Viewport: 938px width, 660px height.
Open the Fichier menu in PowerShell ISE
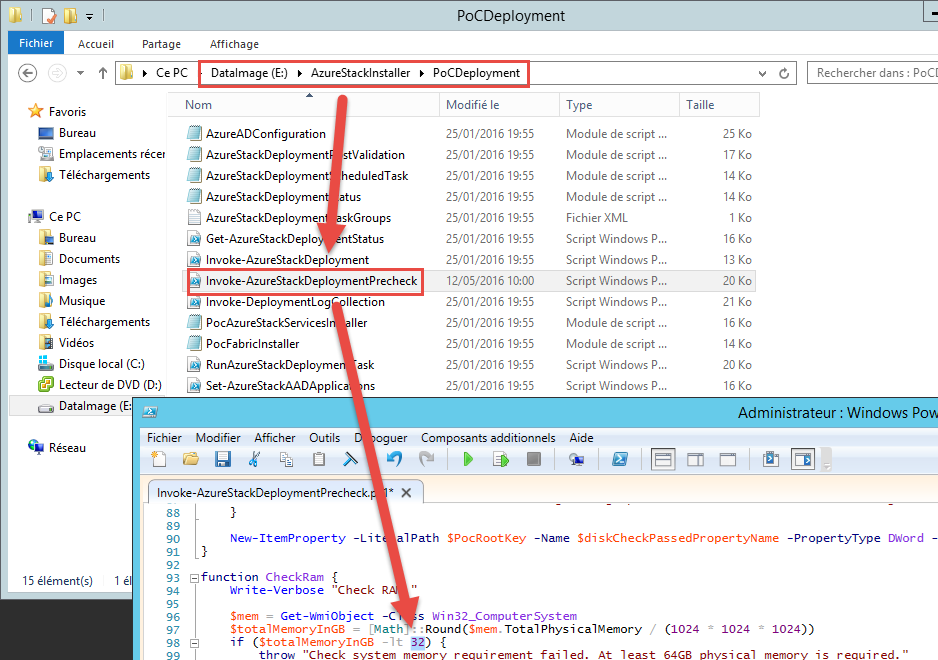164,438
